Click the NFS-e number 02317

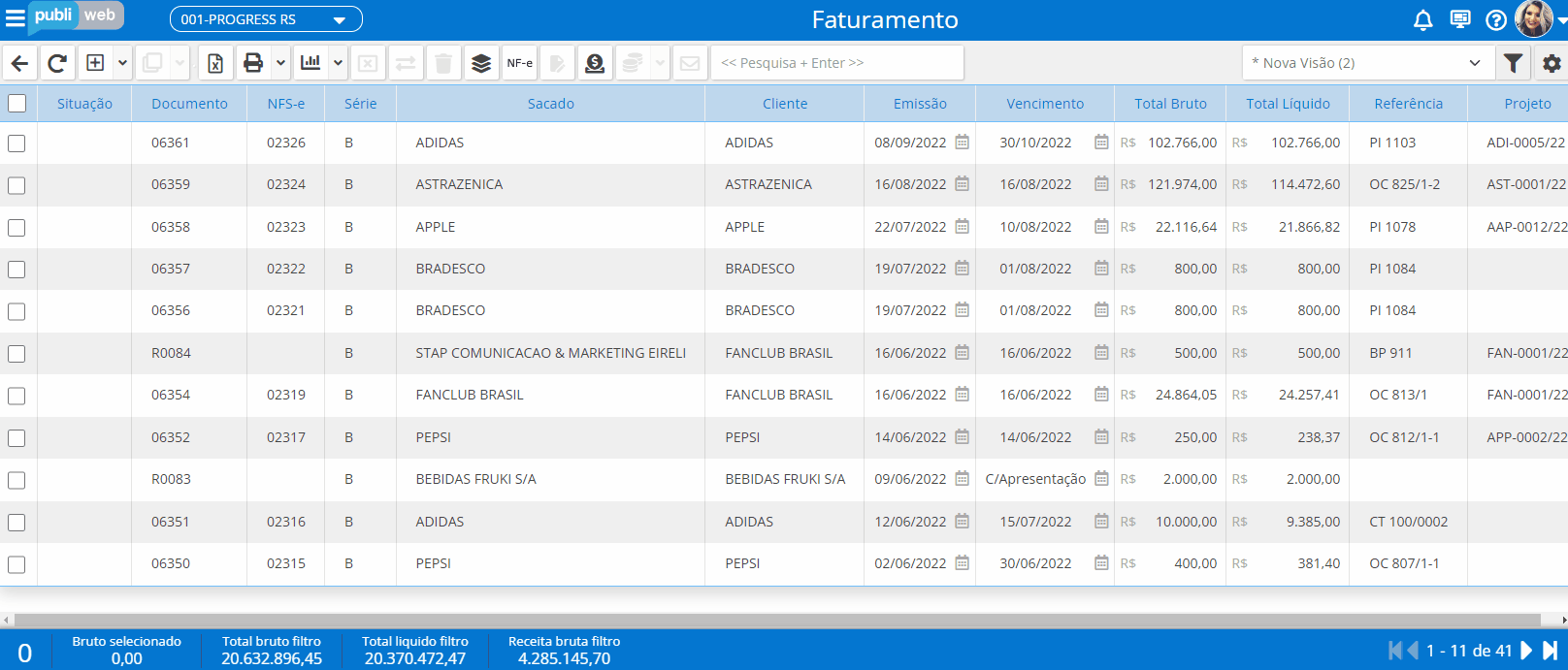(x=286, y=437)
